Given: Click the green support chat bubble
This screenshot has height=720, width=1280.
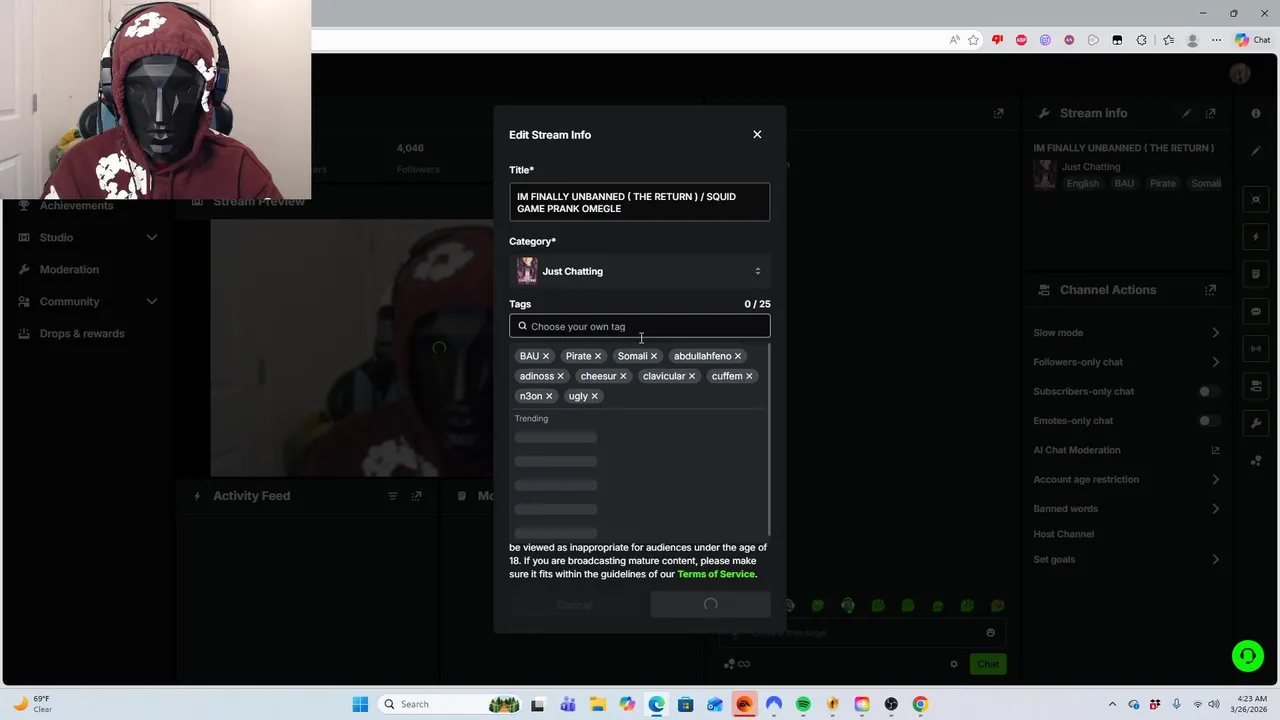Looking at the screenshot, I should [1247, 656].
